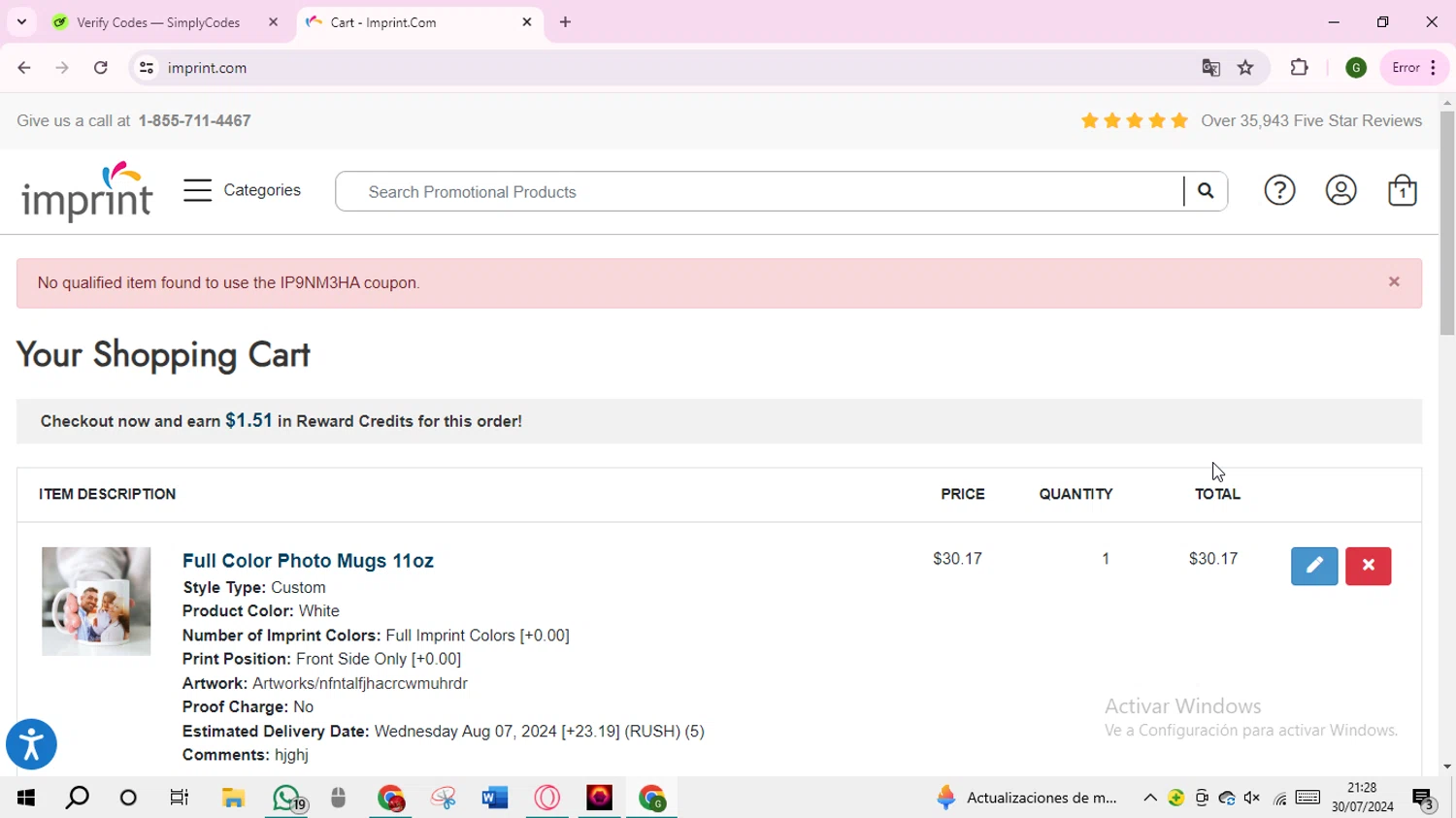This screenshot has height=818, width=1456.
Task: Open the notification center icon
Action: tap(1424, 800)
